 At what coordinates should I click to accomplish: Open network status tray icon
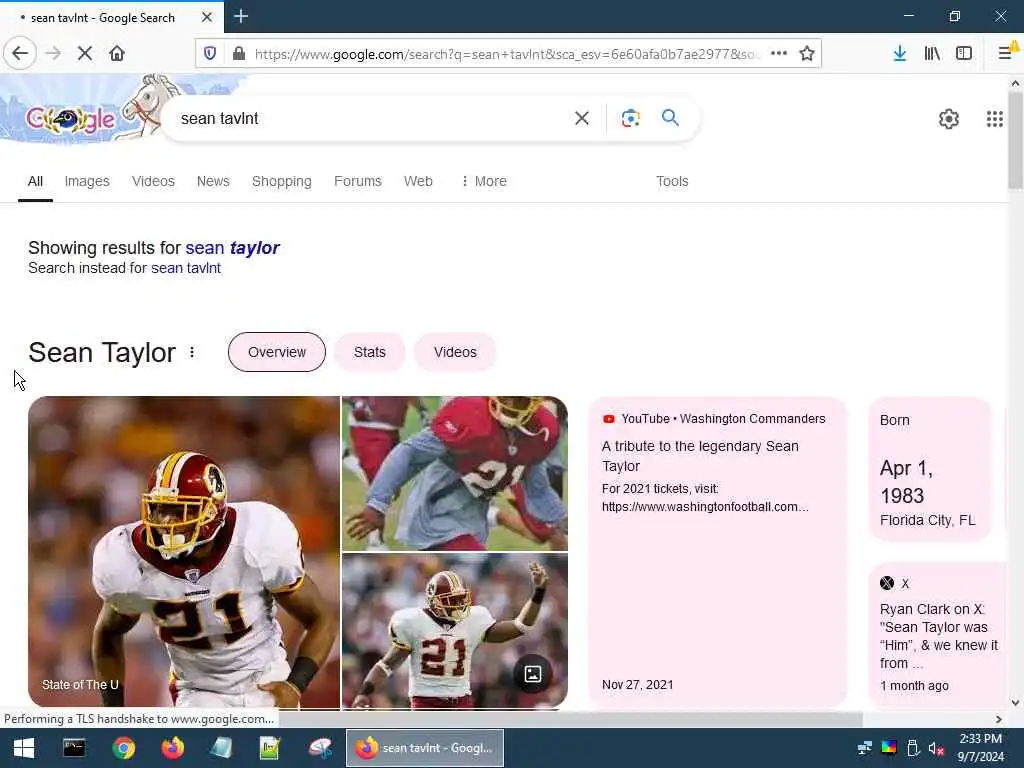pos(865,748)
